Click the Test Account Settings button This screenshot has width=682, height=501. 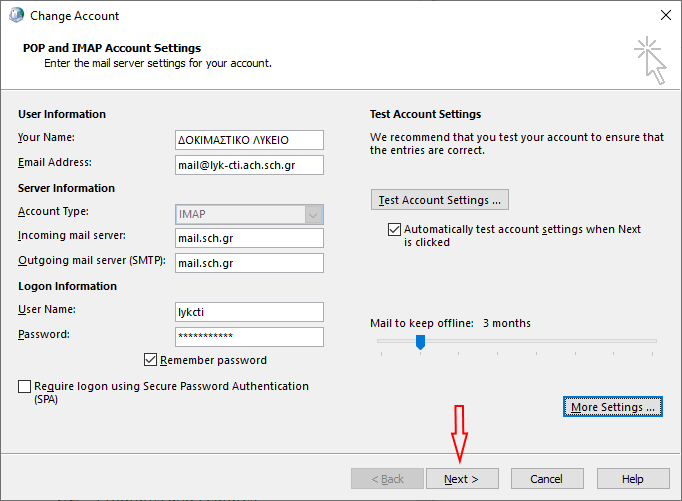(x=439, y=200)
